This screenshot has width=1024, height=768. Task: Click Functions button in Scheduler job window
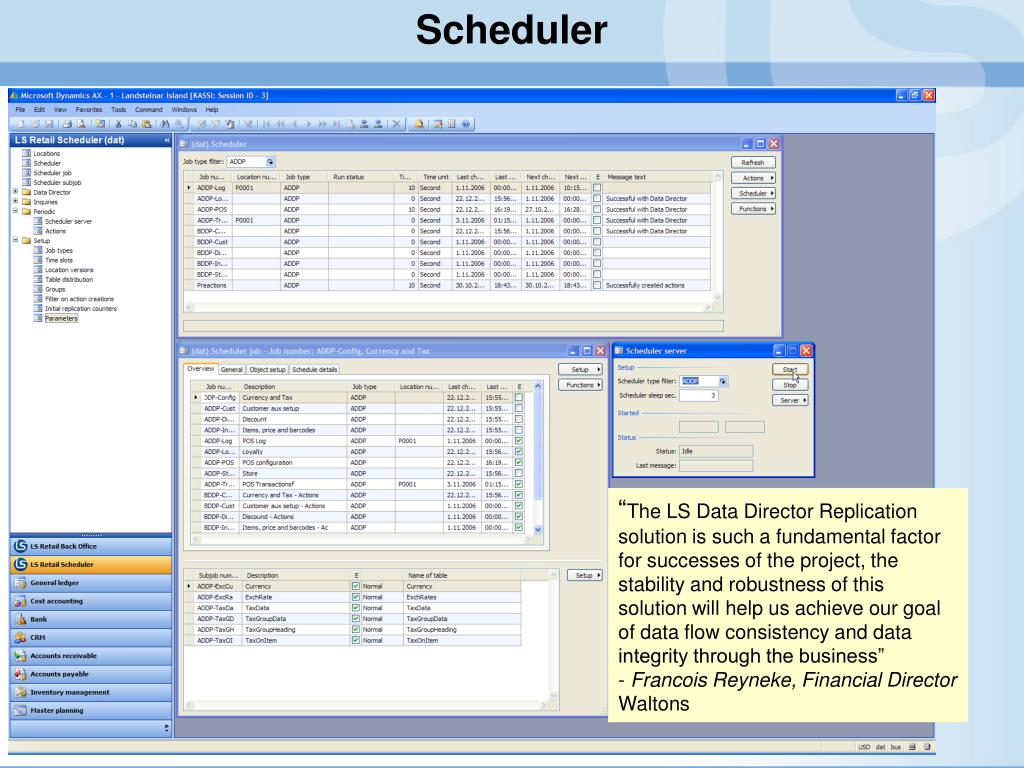coord(580,385)
